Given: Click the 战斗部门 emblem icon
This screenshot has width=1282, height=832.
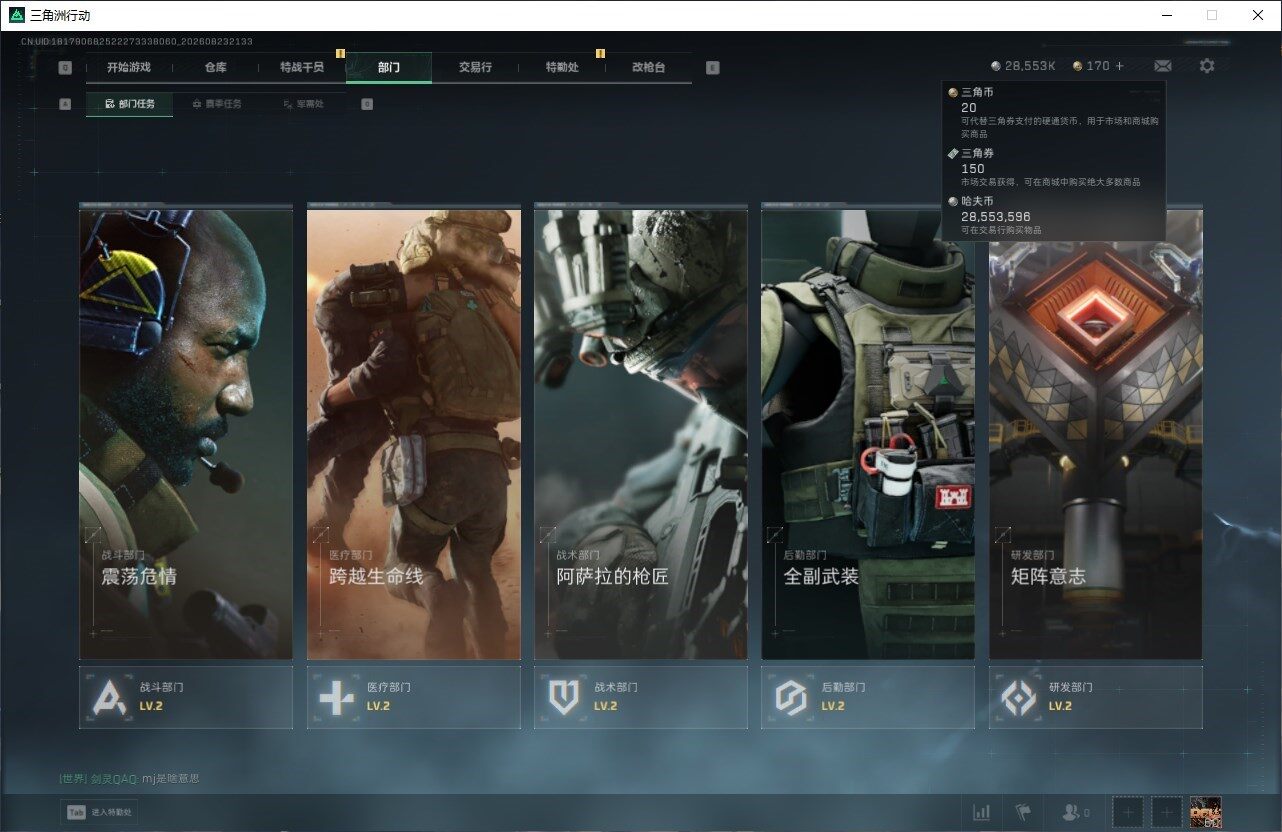Looking at the screenshot, I should coord(110,697).
